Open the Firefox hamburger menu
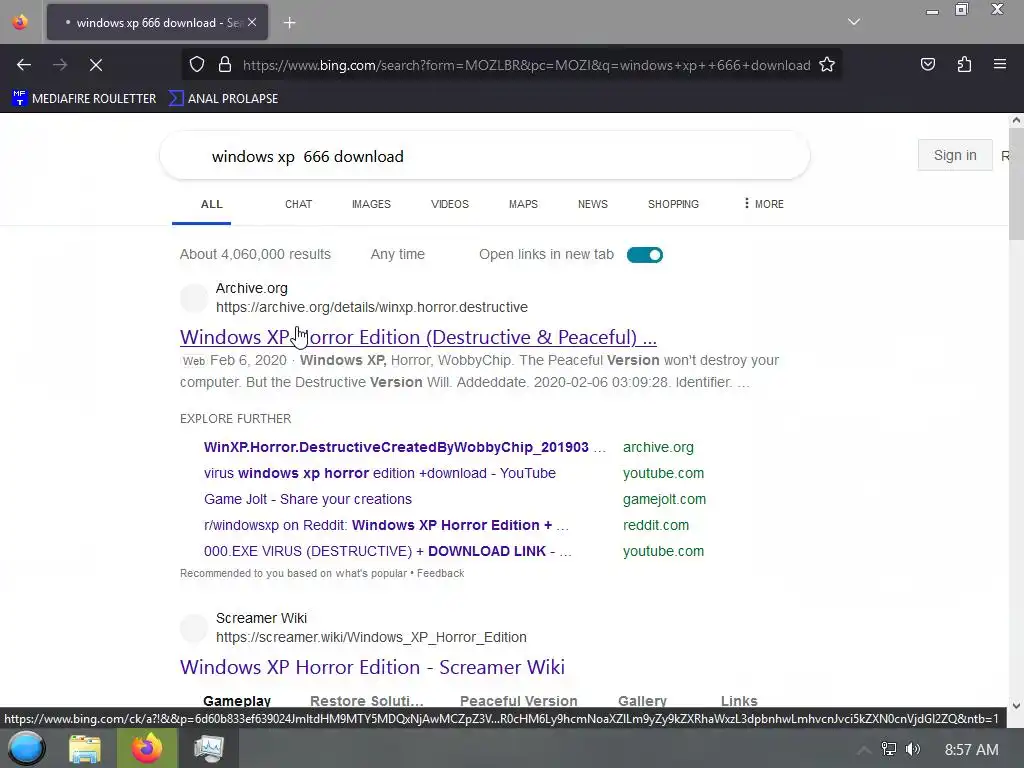The width and height of the screenshot is (1024, 768). pos(999,64)
